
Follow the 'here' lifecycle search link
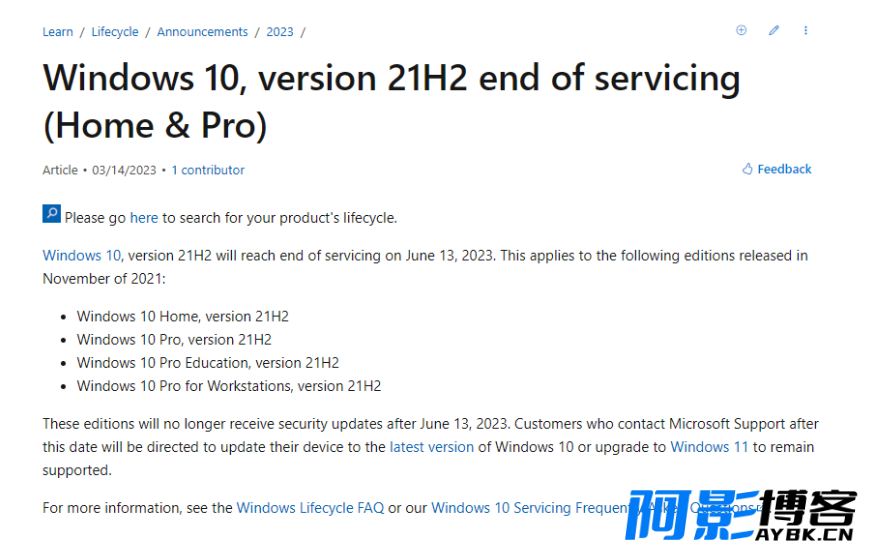coord(144,217)
